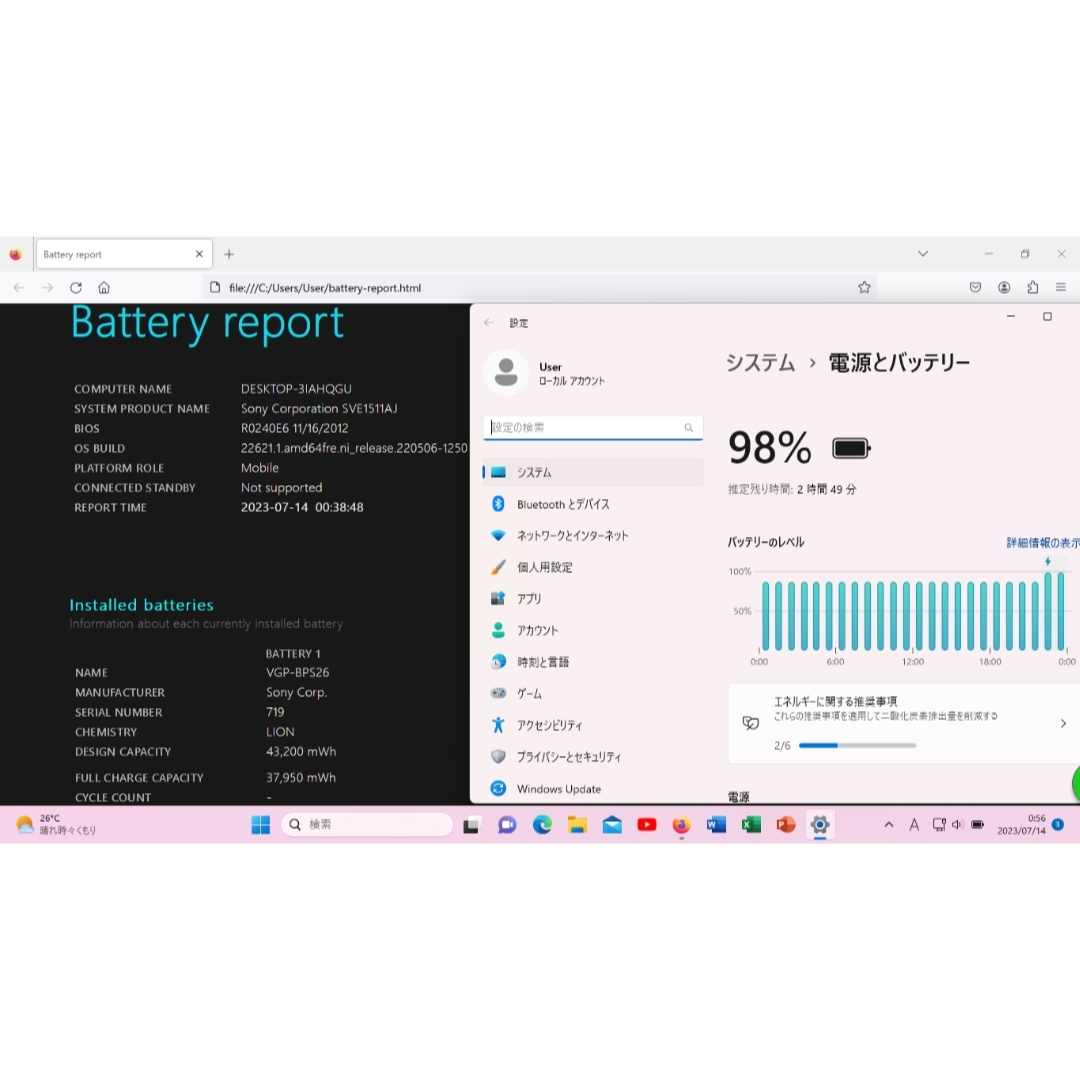The width and height of the screenshot is (1080, 1080).
Task: Click VGP-BPS26 battery name value
Action: pyautogui.click(x=298, y=672)
